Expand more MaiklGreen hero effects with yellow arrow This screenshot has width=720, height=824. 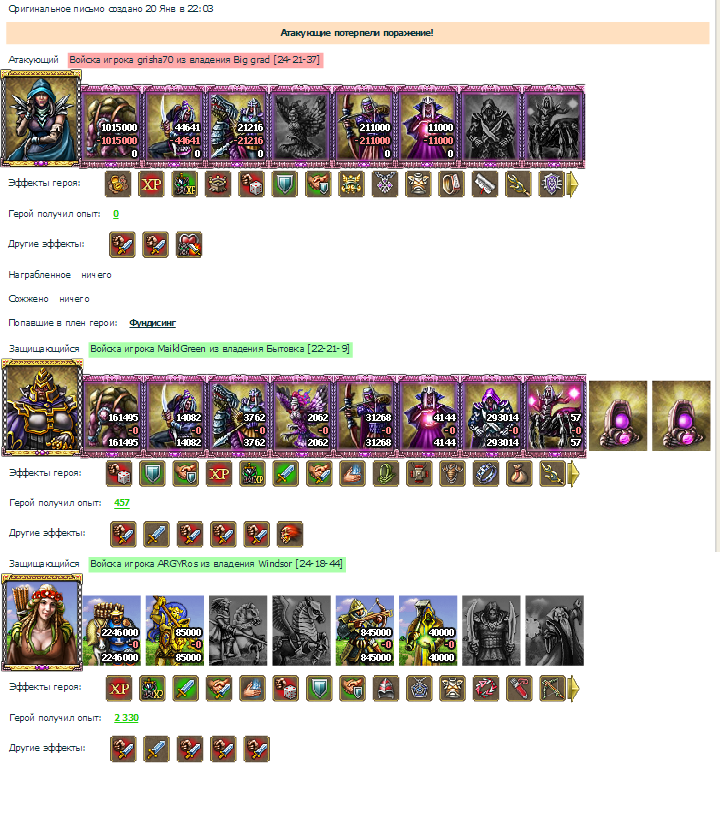[x=574, y=474]
